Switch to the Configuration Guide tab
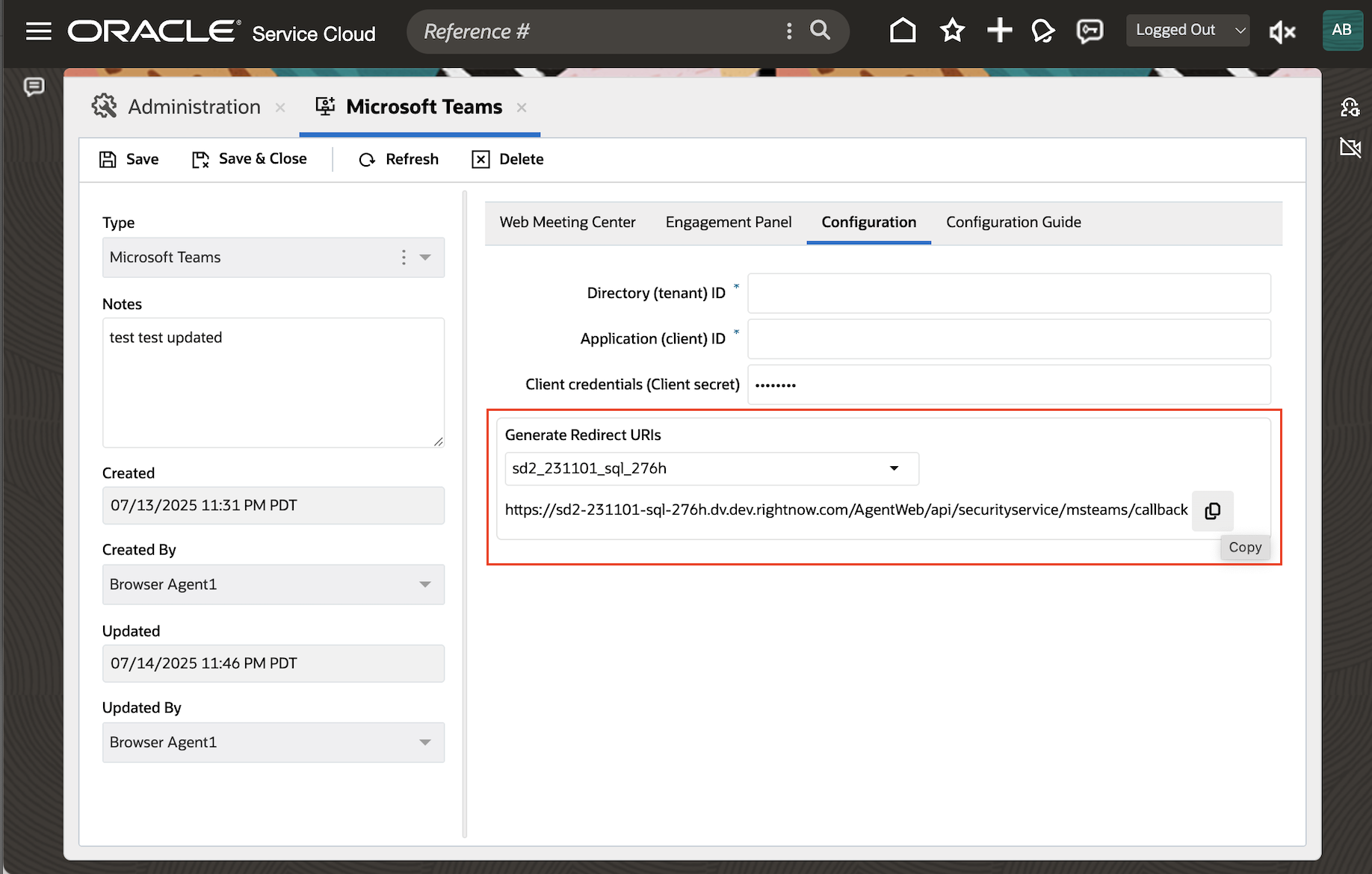Image resolution: width=1372 pixels, height=874 pixels. click(x=1013, y=222)
